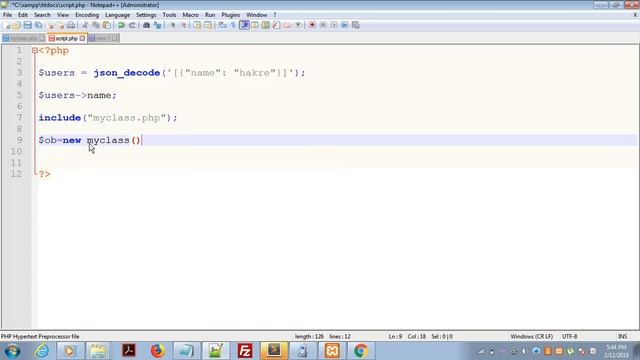Close the current document via toolbar Close icon
Viewport: 640px width, 360px height.
[51, 25]
